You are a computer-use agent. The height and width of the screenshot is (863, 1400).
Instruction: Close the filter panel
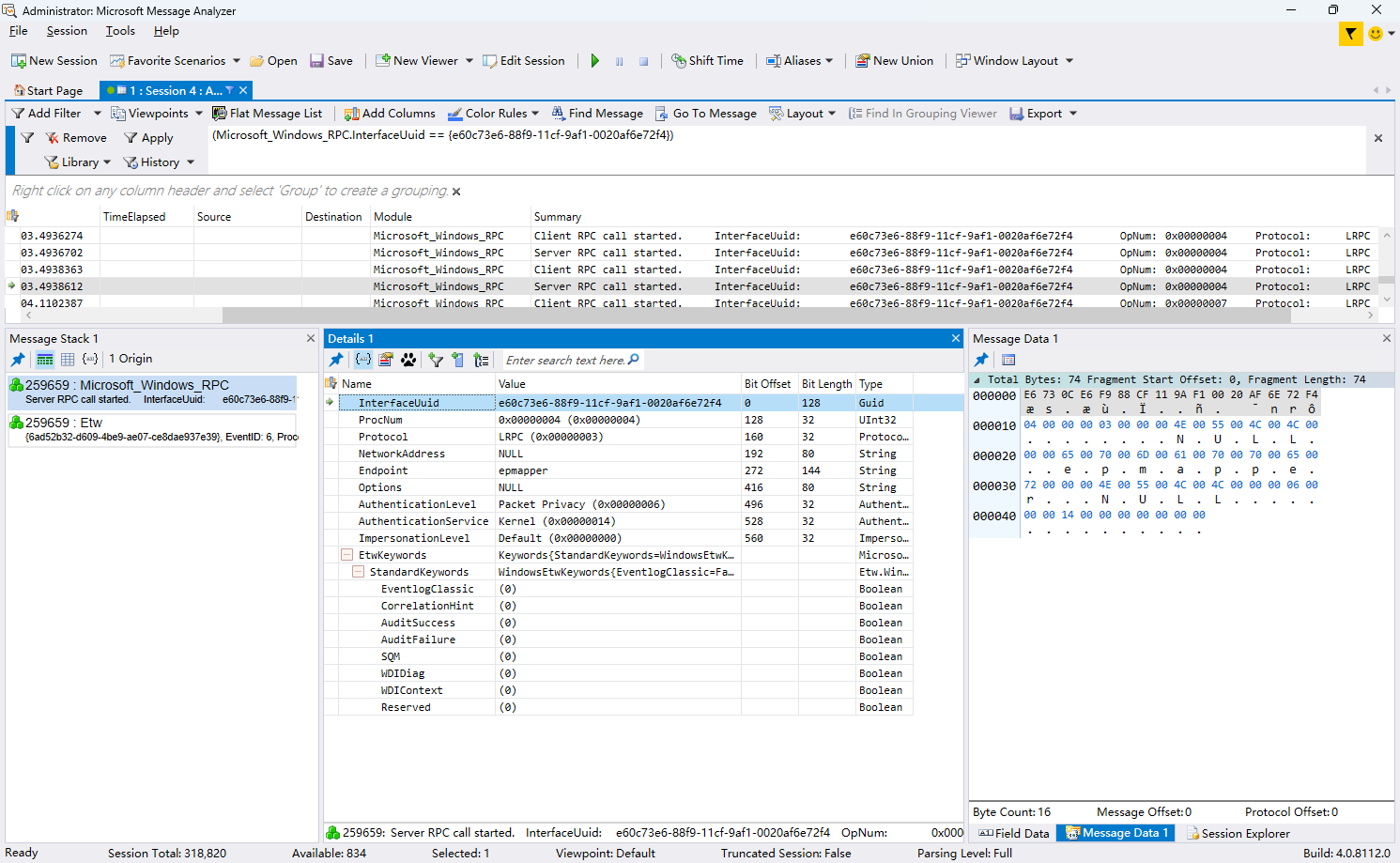coord(1378,138)
